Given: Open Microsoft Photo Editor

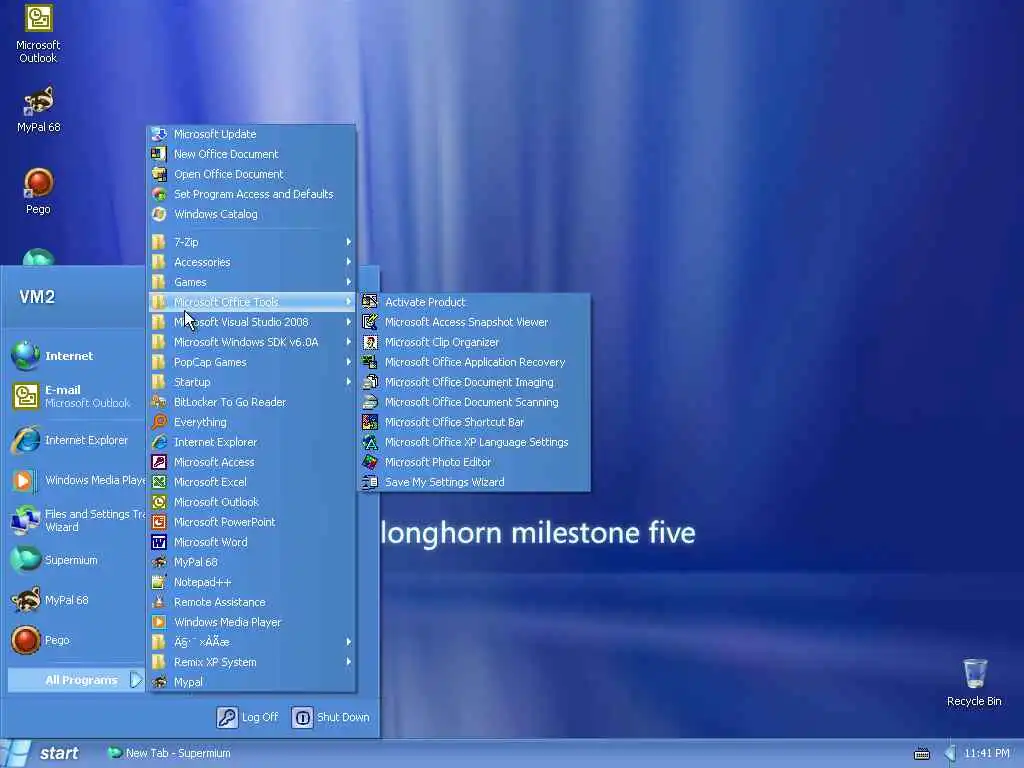Looking at the screenshot, I should [475, 462].
